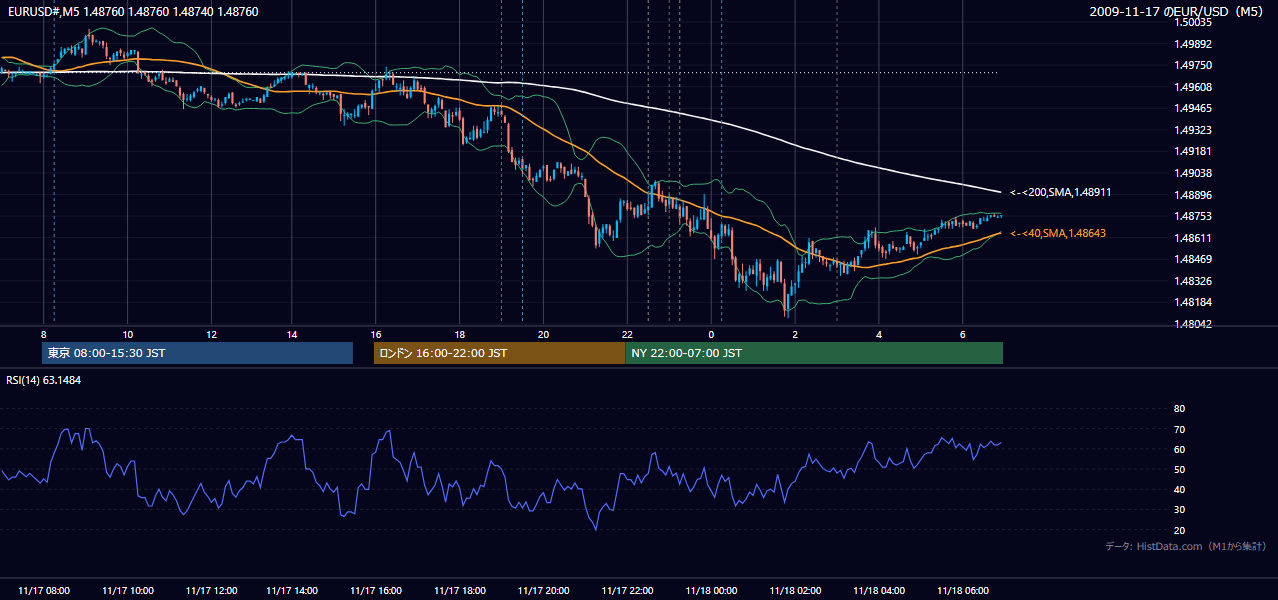Click price axis label 1.49038

click(x=1194, y=173)
